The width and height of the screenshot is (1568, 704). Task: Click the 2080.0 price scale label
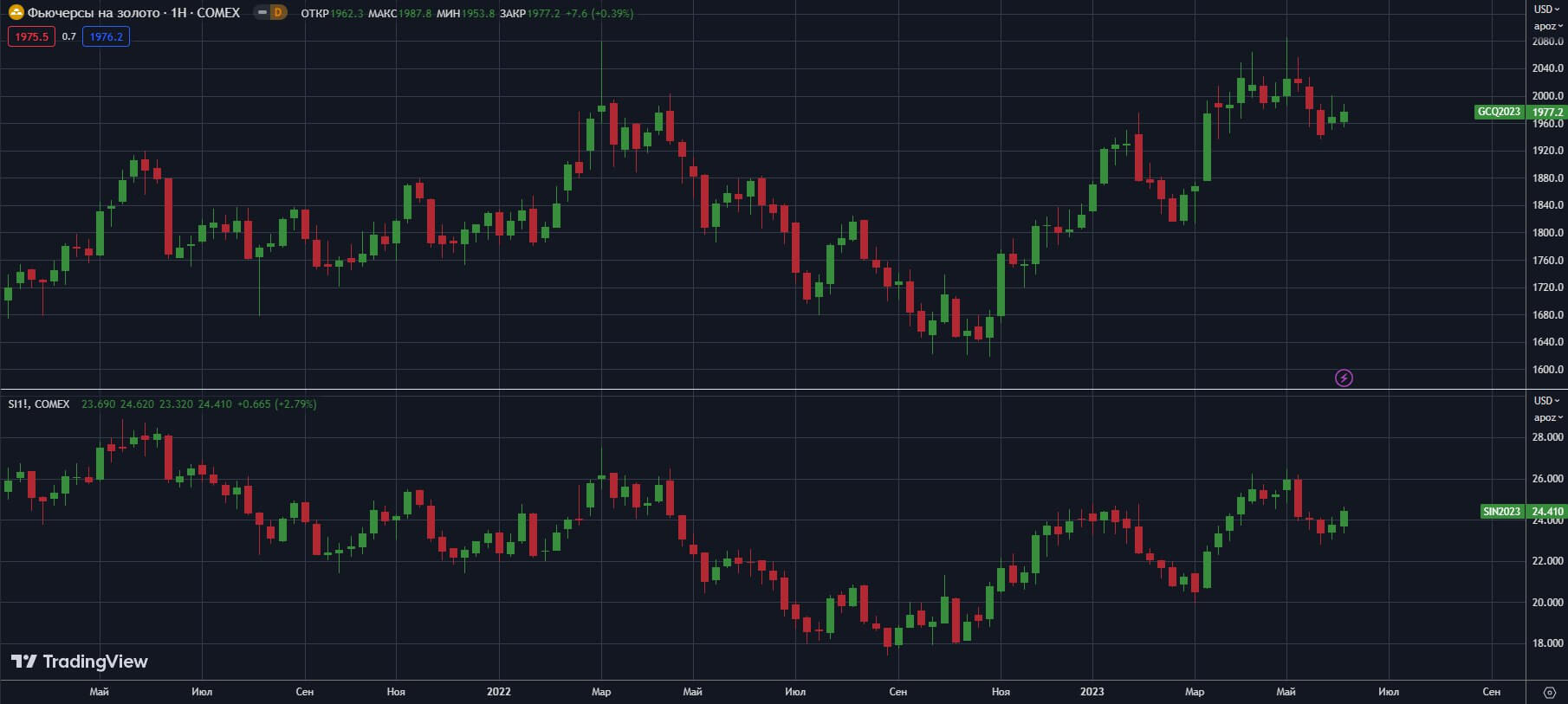click(x=1547, y=42)
